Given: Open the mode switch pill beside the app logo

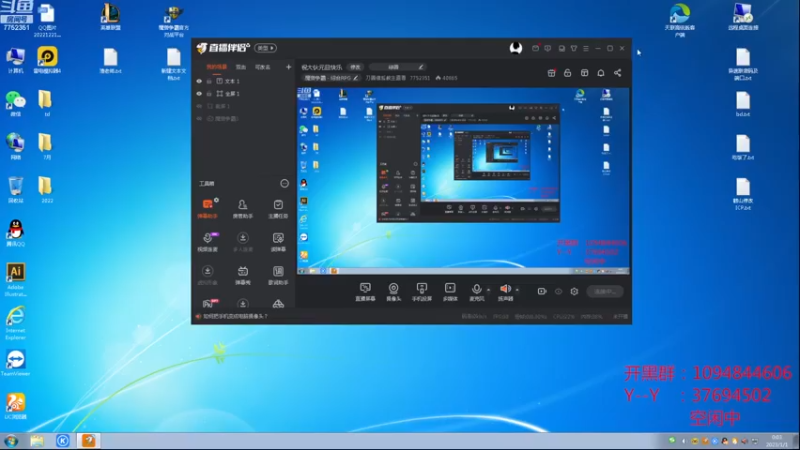Looking at the screenshot, I should click(x=265, y=48).
